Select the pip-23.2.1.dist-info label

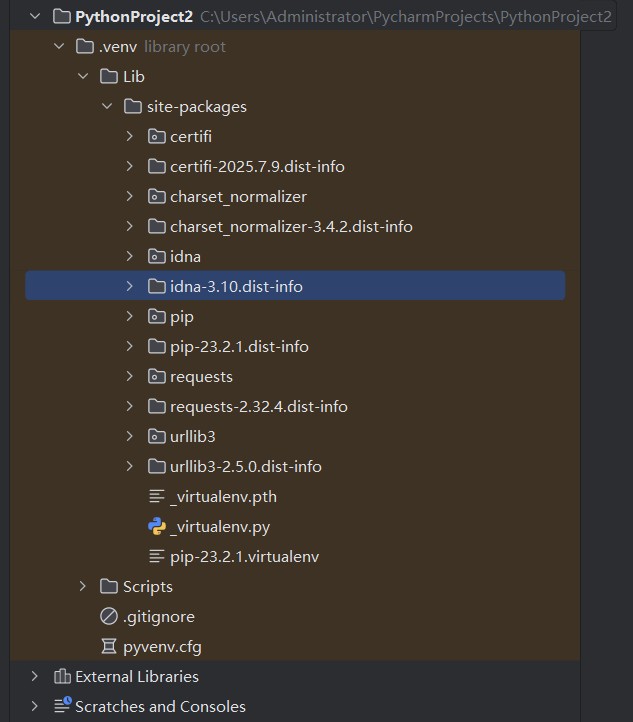(x=239, y=347)
